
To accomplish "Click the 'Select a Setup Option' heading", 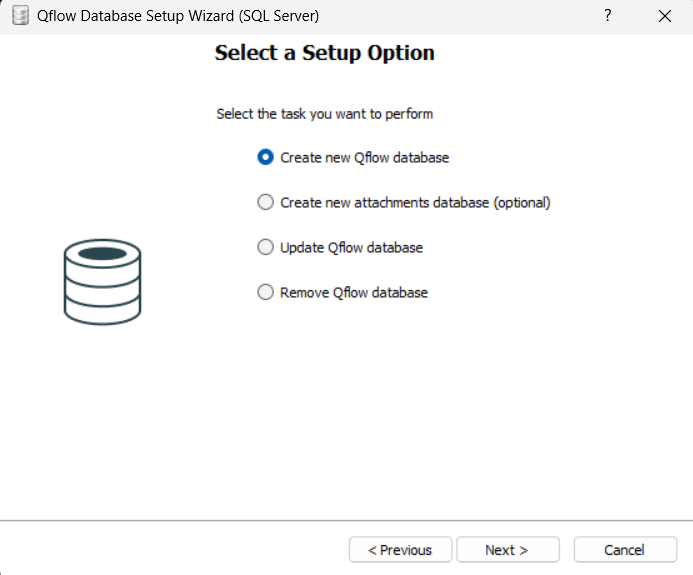I will point(325,53).
